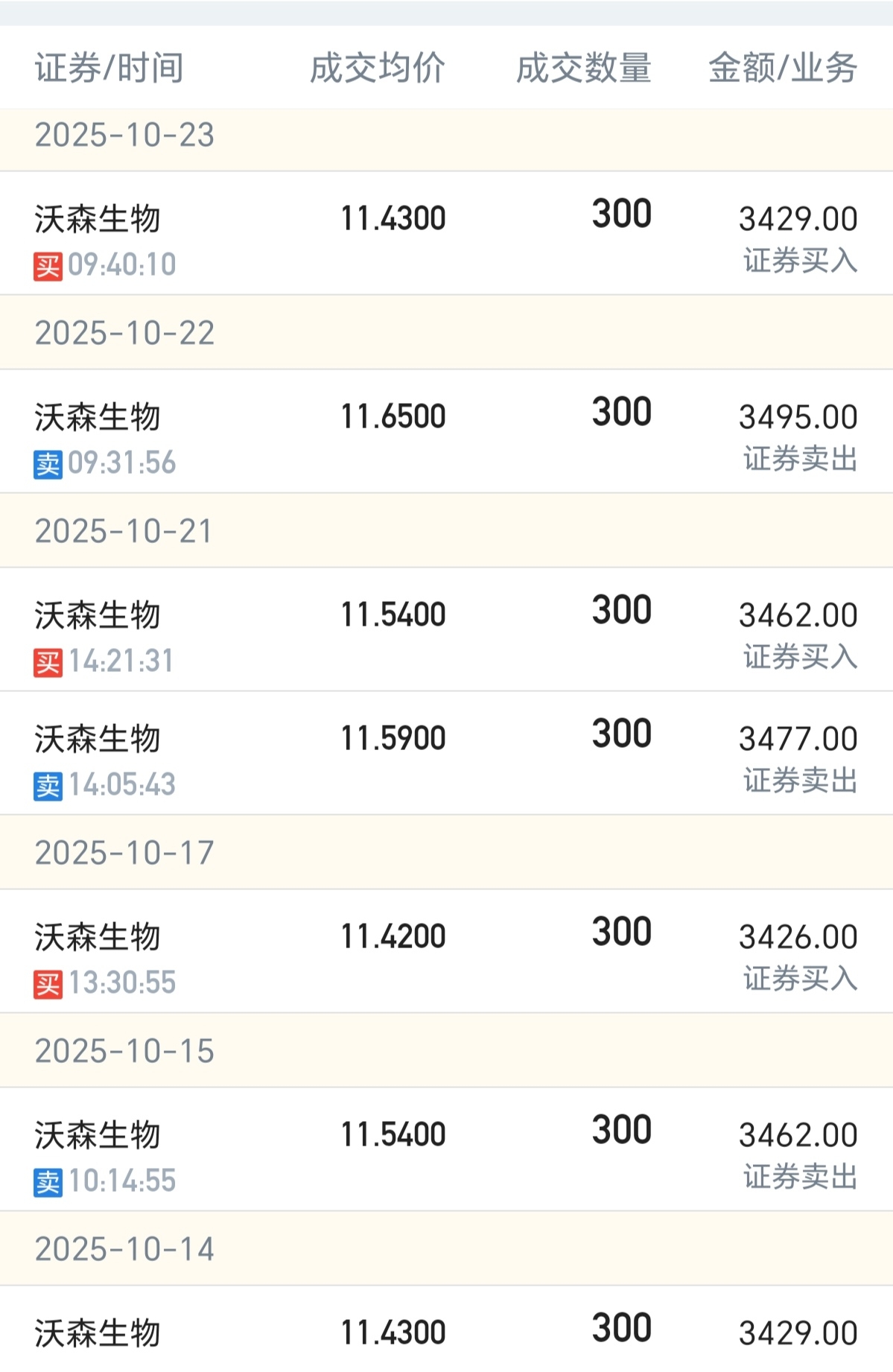This screenshot has height=1372, width=893.
Task: Select the 成交均价 column header
Action: coord(378,68)
